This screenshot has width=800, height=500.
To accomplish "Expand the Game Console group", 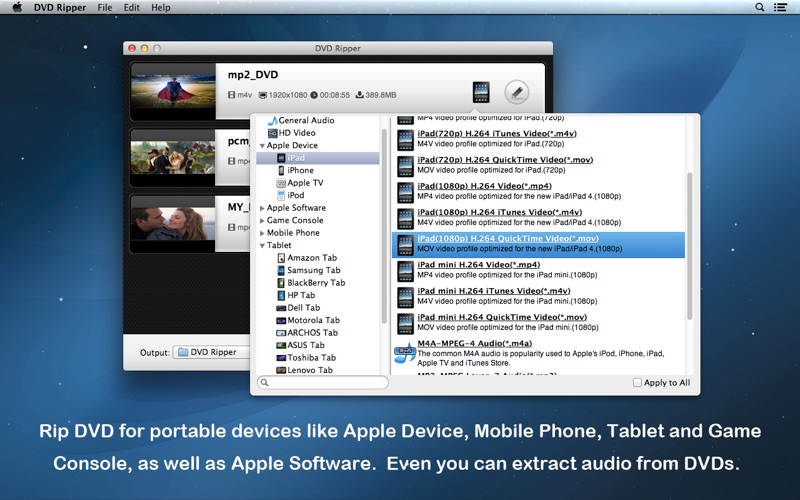I will [x=262, y=220].
